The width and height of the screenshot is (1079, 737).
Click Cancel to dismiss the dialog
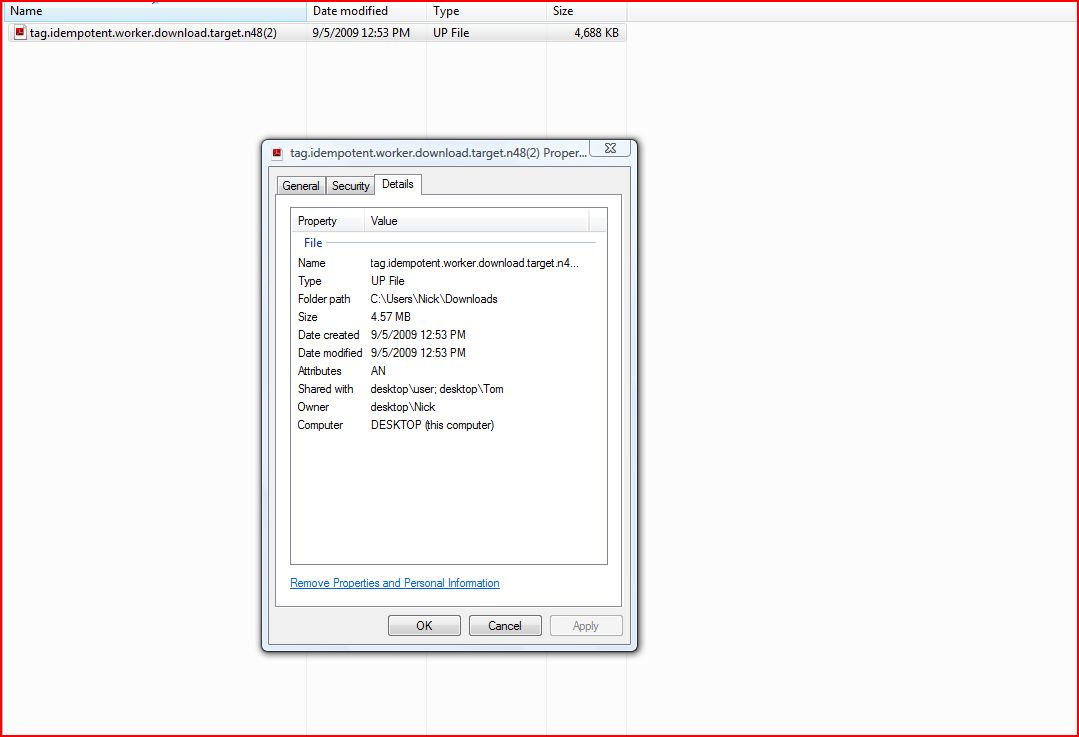point(504,625)
